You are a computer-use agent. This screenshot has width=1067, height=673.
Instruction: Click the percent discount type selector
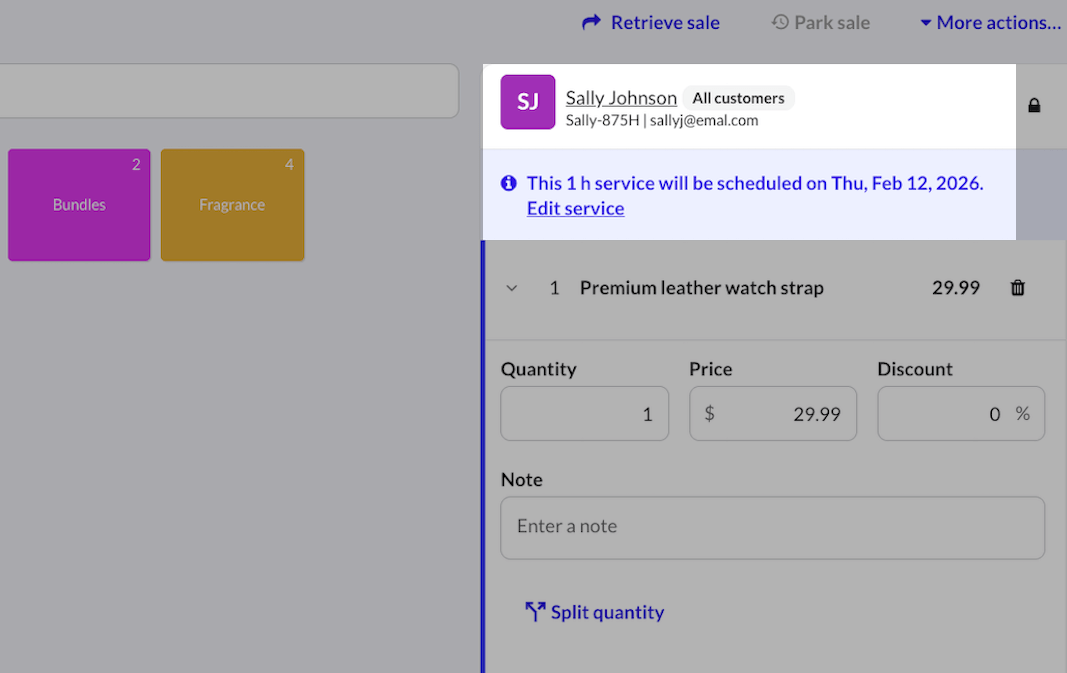coord(1022,414)
